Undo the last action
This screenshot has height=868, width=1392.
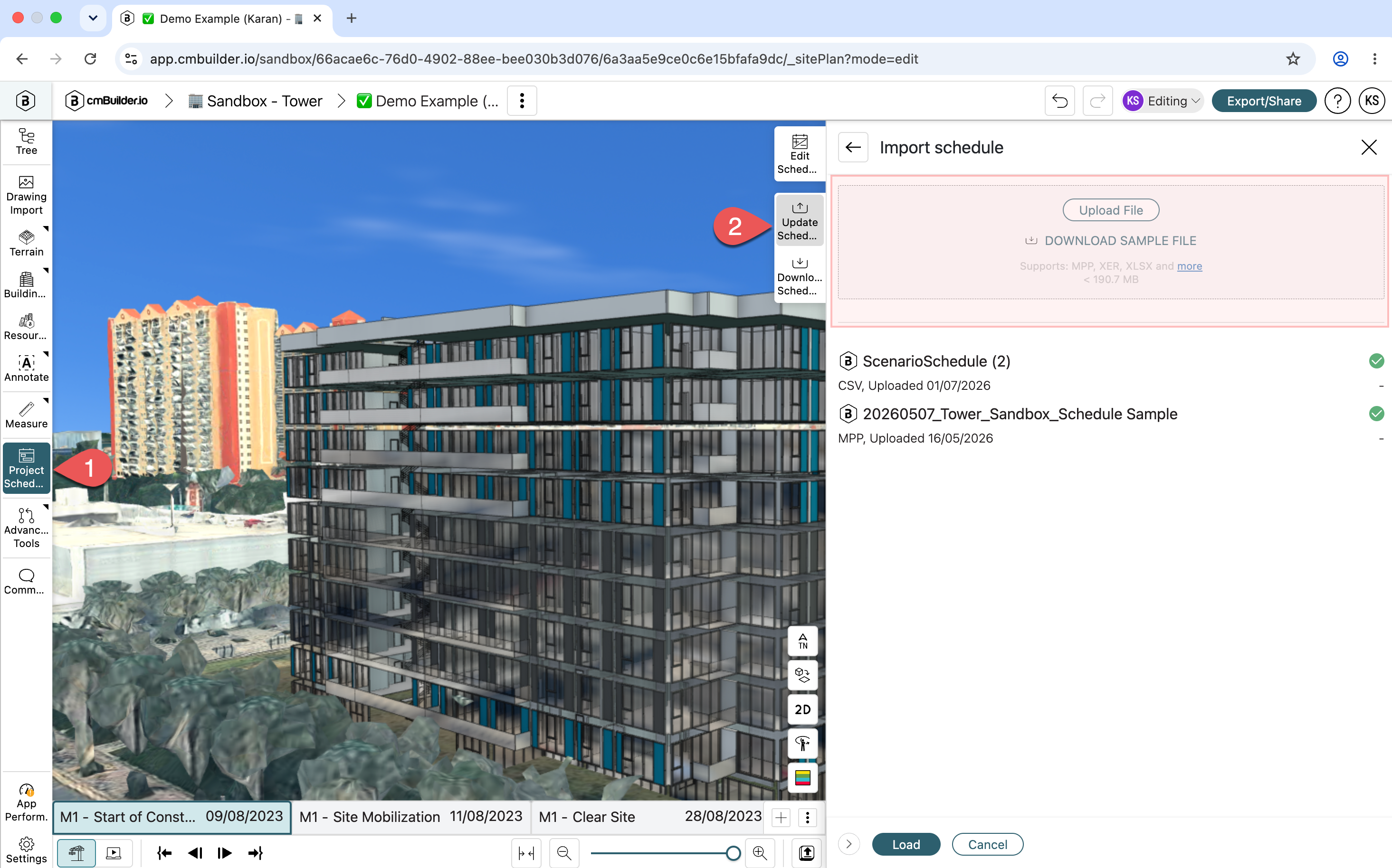[x=1059, y=101]
